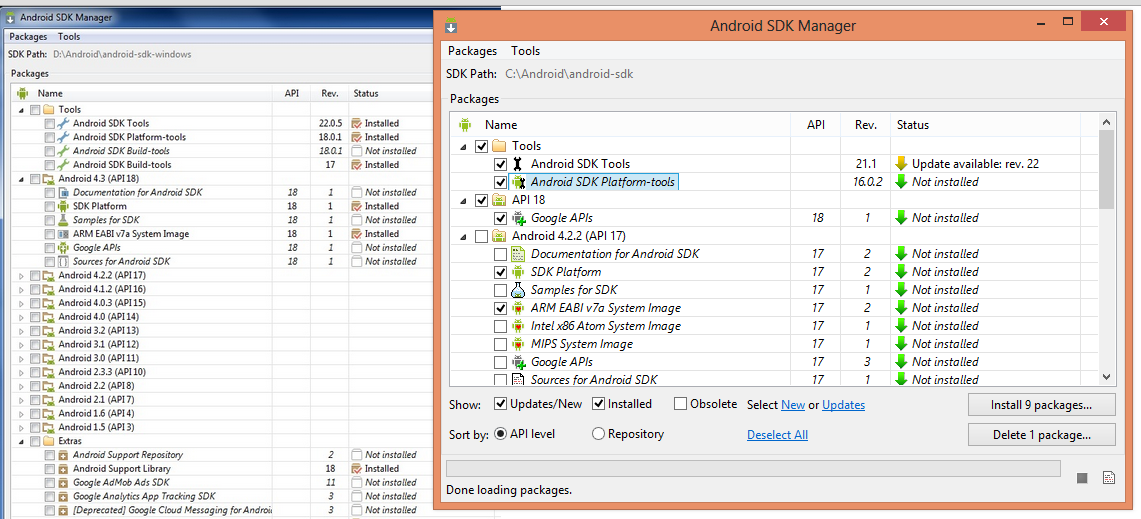
Task: Expand Android 4.0.3 (API 15) in background window
Action: point(21,303)
